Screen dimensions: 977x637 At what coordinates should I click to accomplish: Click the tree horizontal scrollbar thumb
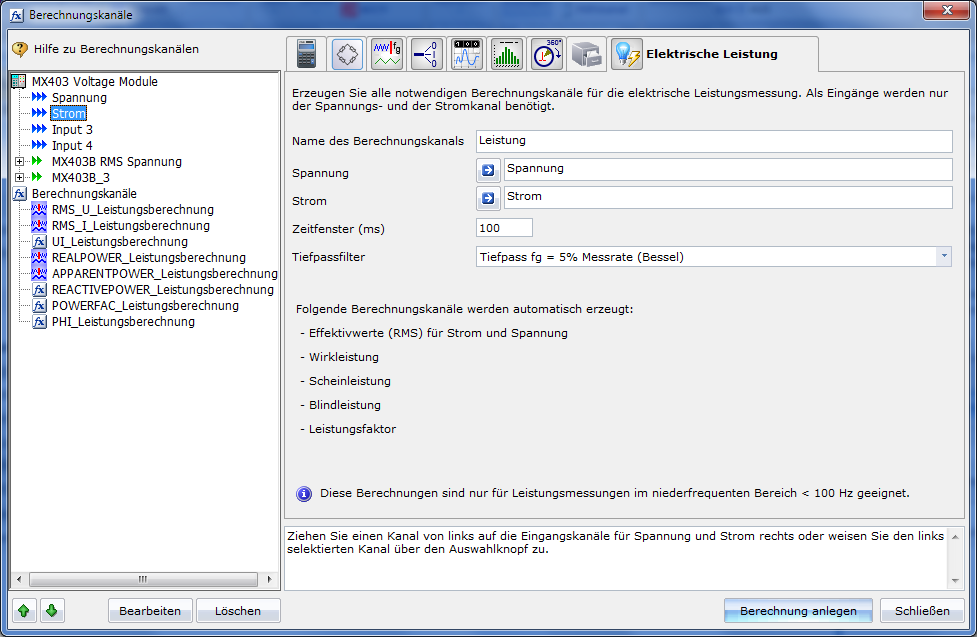(x=143, y=580)
